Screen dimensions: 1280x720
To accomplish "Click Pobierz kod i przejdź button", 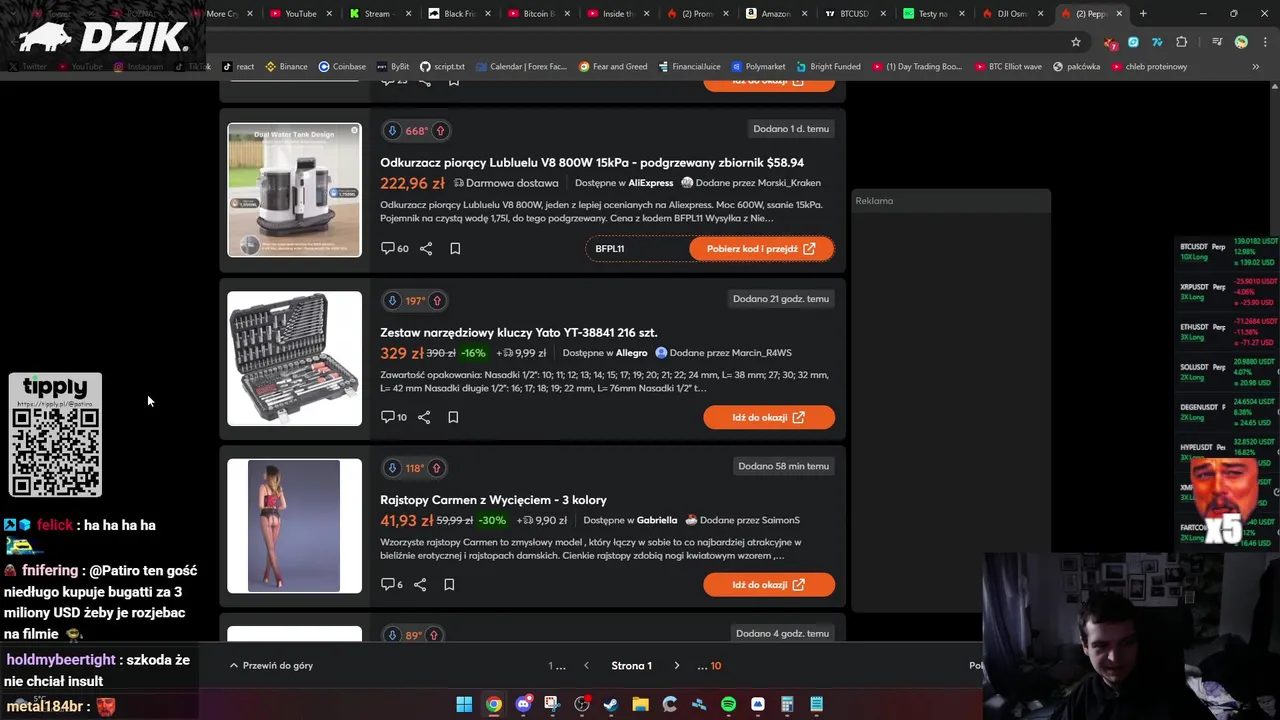I will (761, 249).
